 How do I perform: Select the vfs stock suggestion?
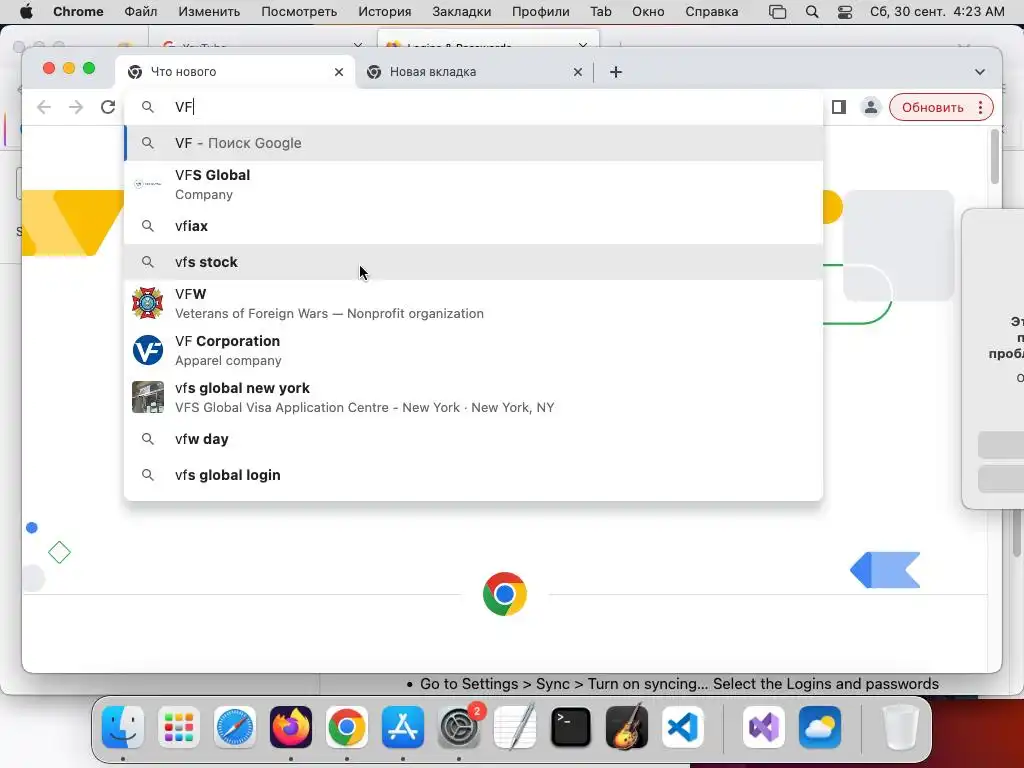point(473,262)
